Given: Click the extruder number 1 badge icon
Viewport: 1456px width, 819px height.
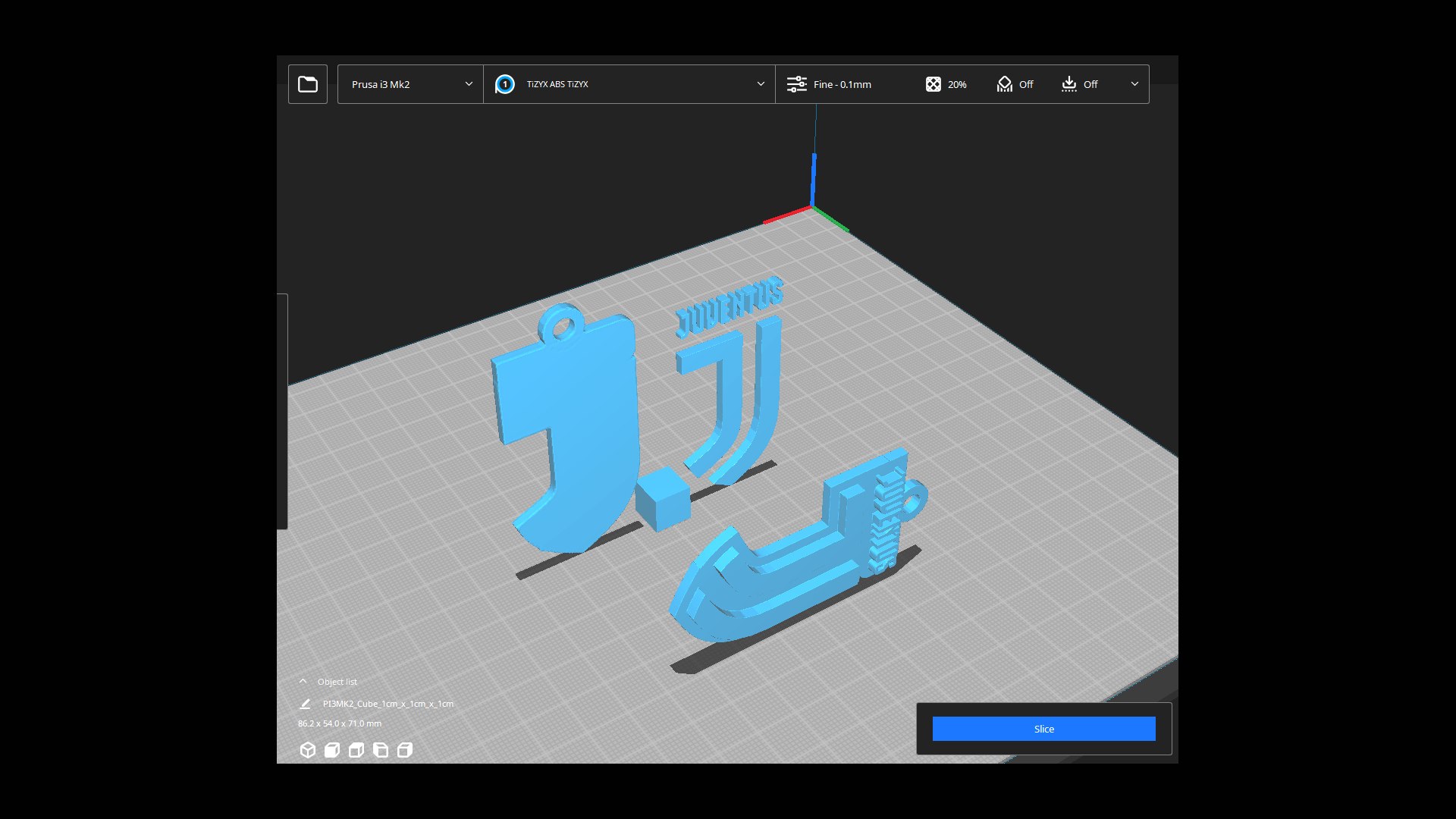Looking at the screenshot, I should pos(504,84).
